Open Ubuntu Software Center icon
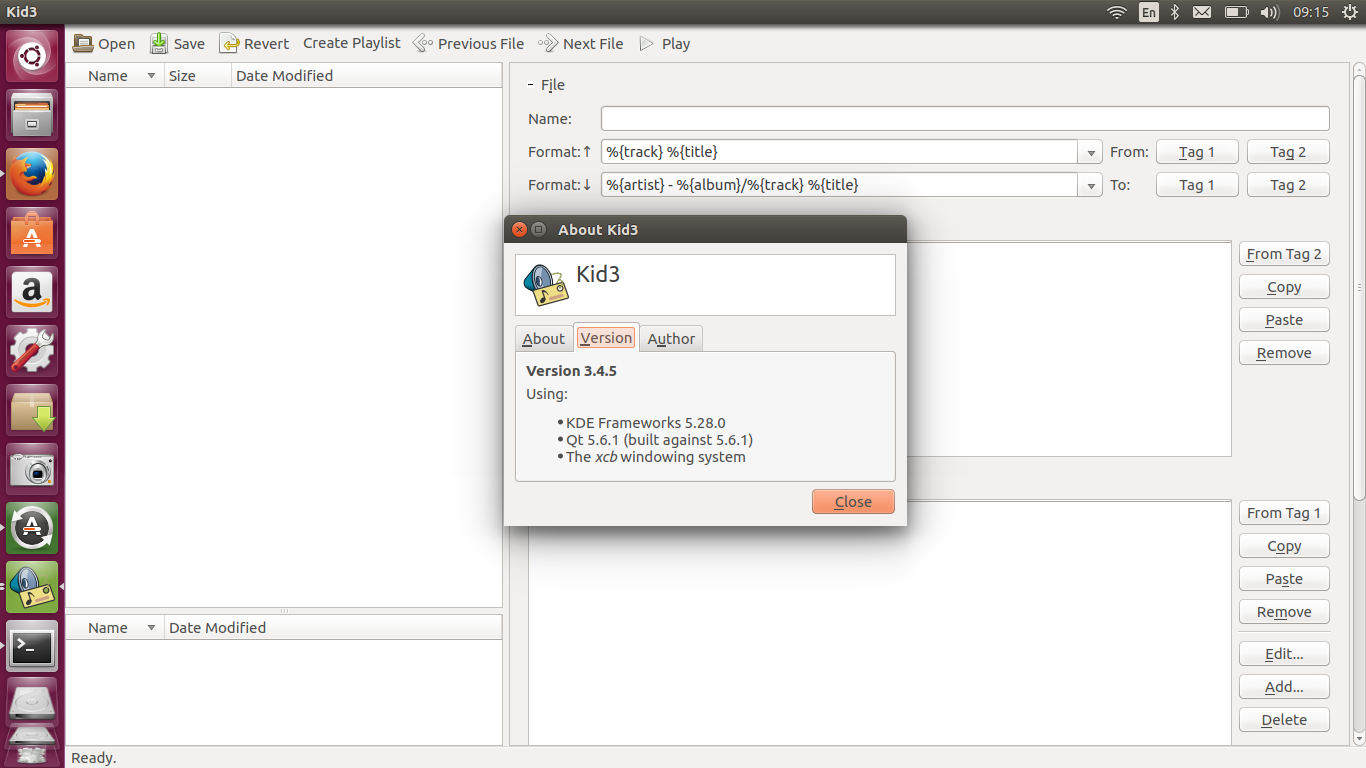Screen dimensions: 1366x768 32,233
